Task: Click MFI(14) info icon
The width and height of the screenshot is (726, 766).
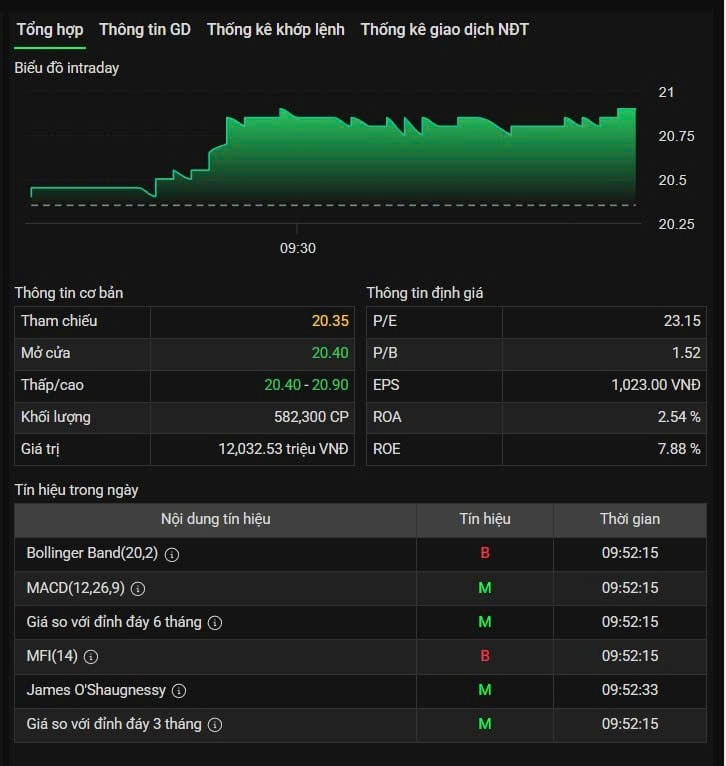Action: click(91, 657)
